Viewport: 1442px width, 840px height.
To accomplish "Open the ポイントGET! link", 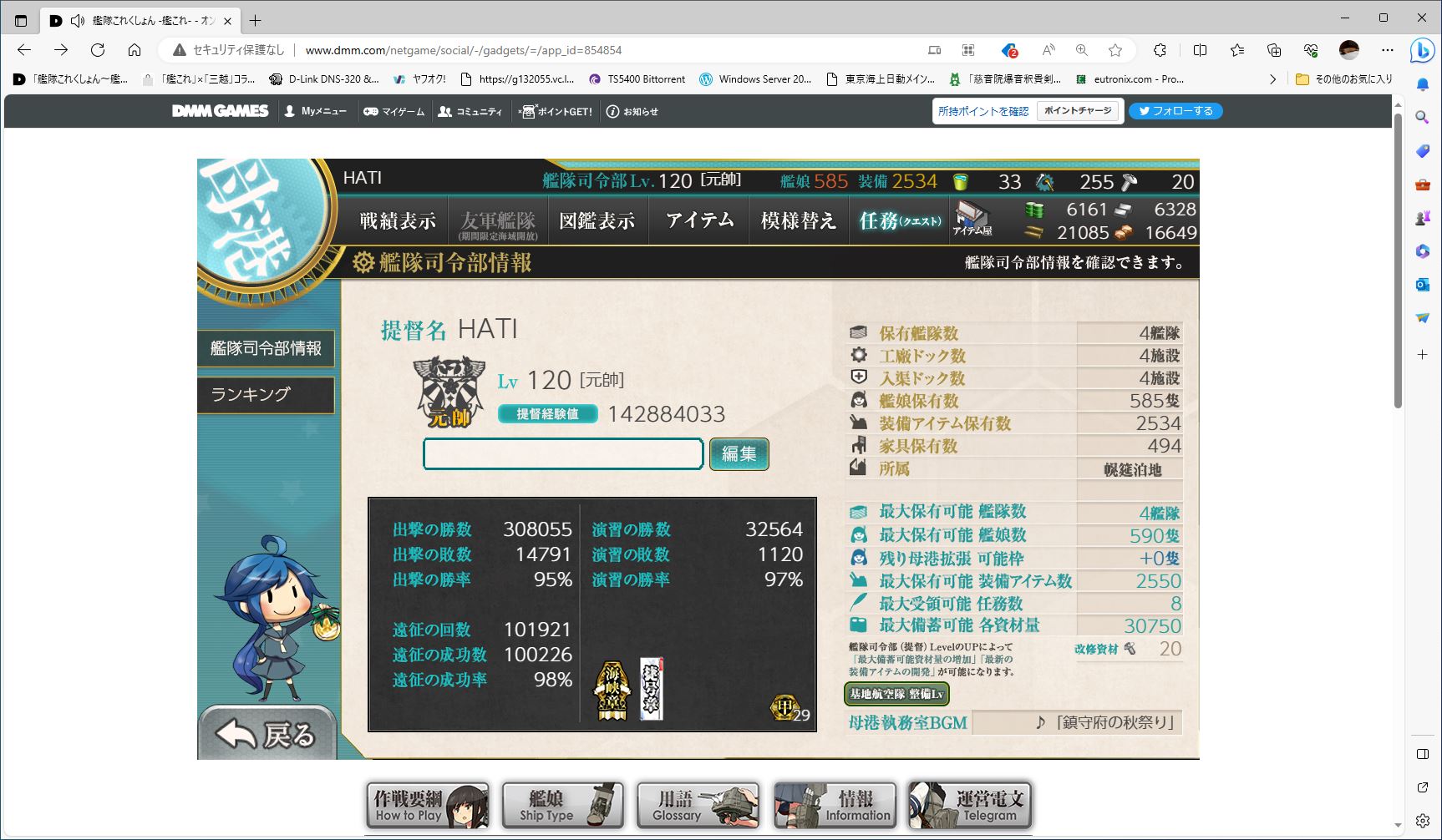I will pyautogui.click(x=556, y=111).
